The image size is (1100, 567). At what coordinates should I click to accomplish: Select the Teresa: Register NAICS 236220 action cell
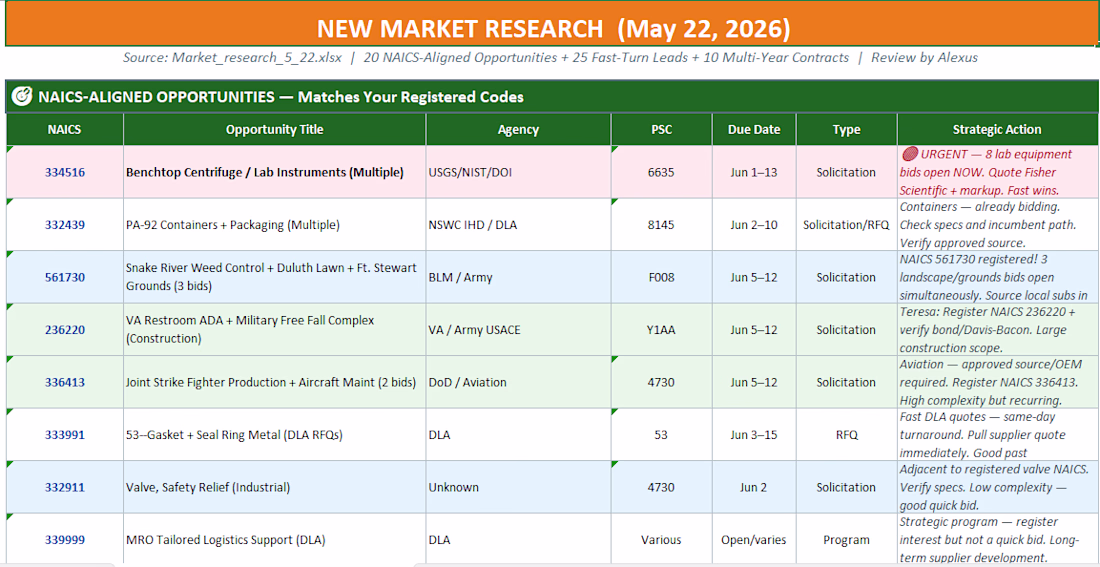(998, 330)
